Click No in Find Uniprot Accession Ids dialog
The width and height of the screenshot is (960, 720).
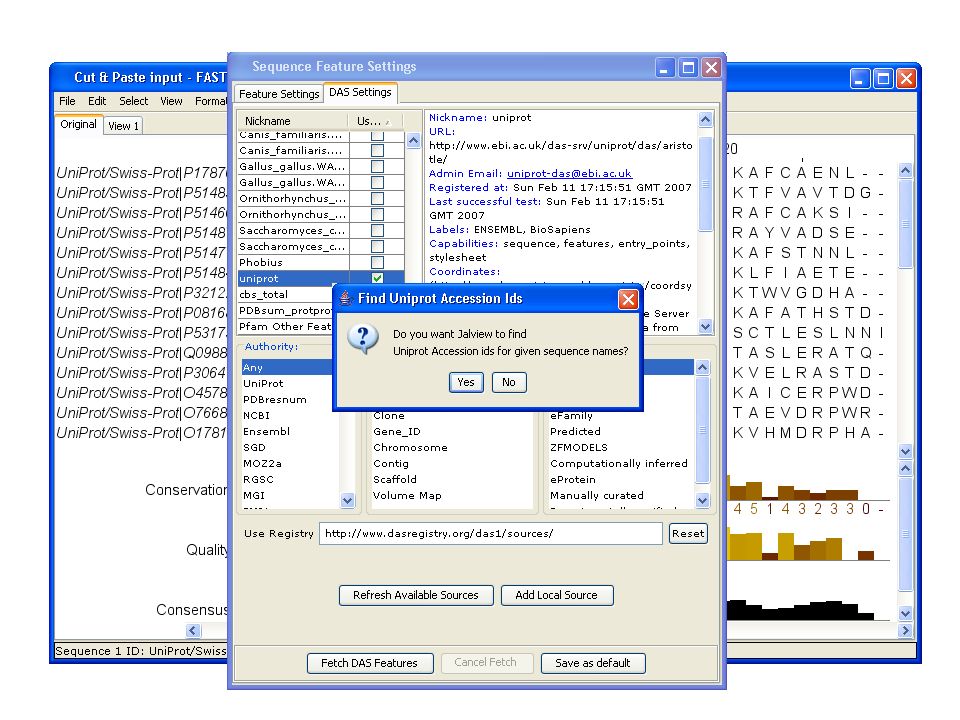[x=509, y=382]
